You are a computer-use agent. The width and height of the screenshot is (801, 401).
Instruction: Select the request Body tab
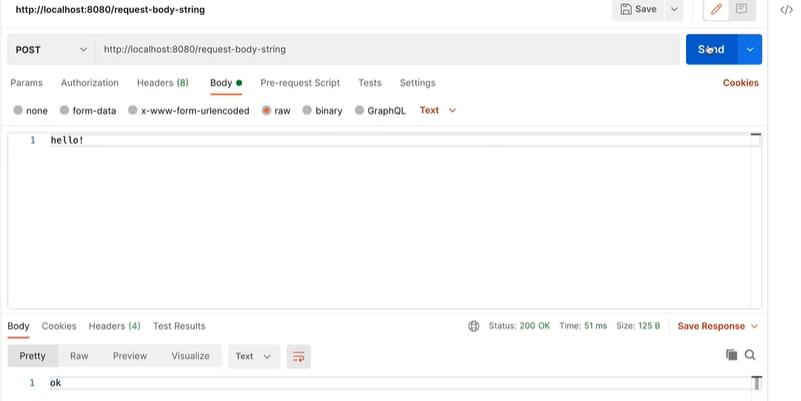click(x=226, y=83)
